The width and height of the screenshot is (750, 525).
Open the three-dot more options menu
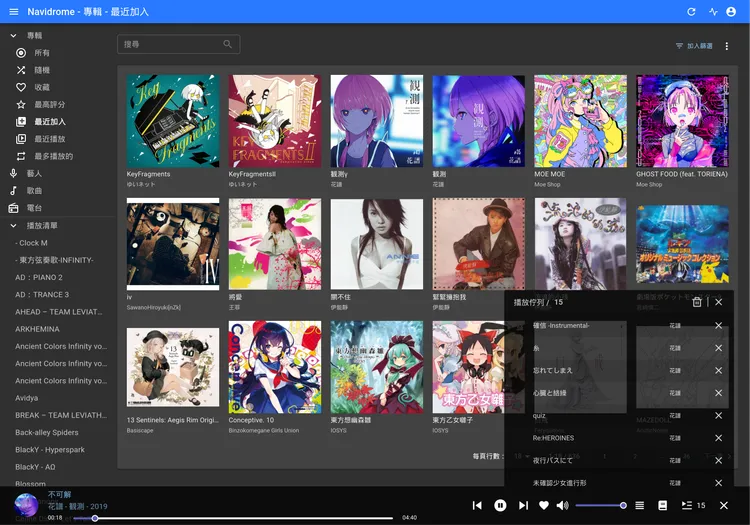click(x=727, y=46)
